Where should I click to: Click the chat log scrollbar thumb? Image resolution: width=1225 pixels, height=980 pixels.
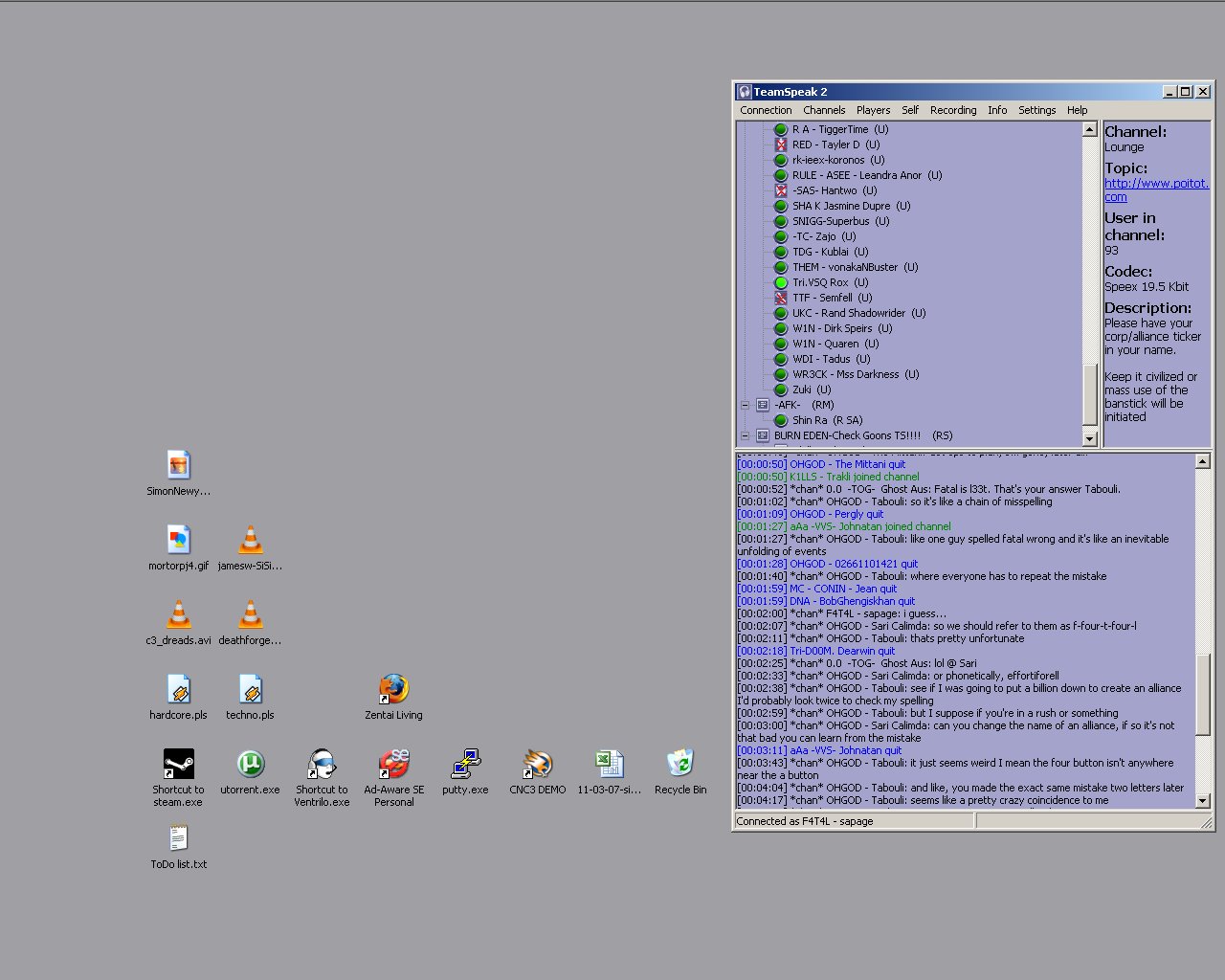1203,695
